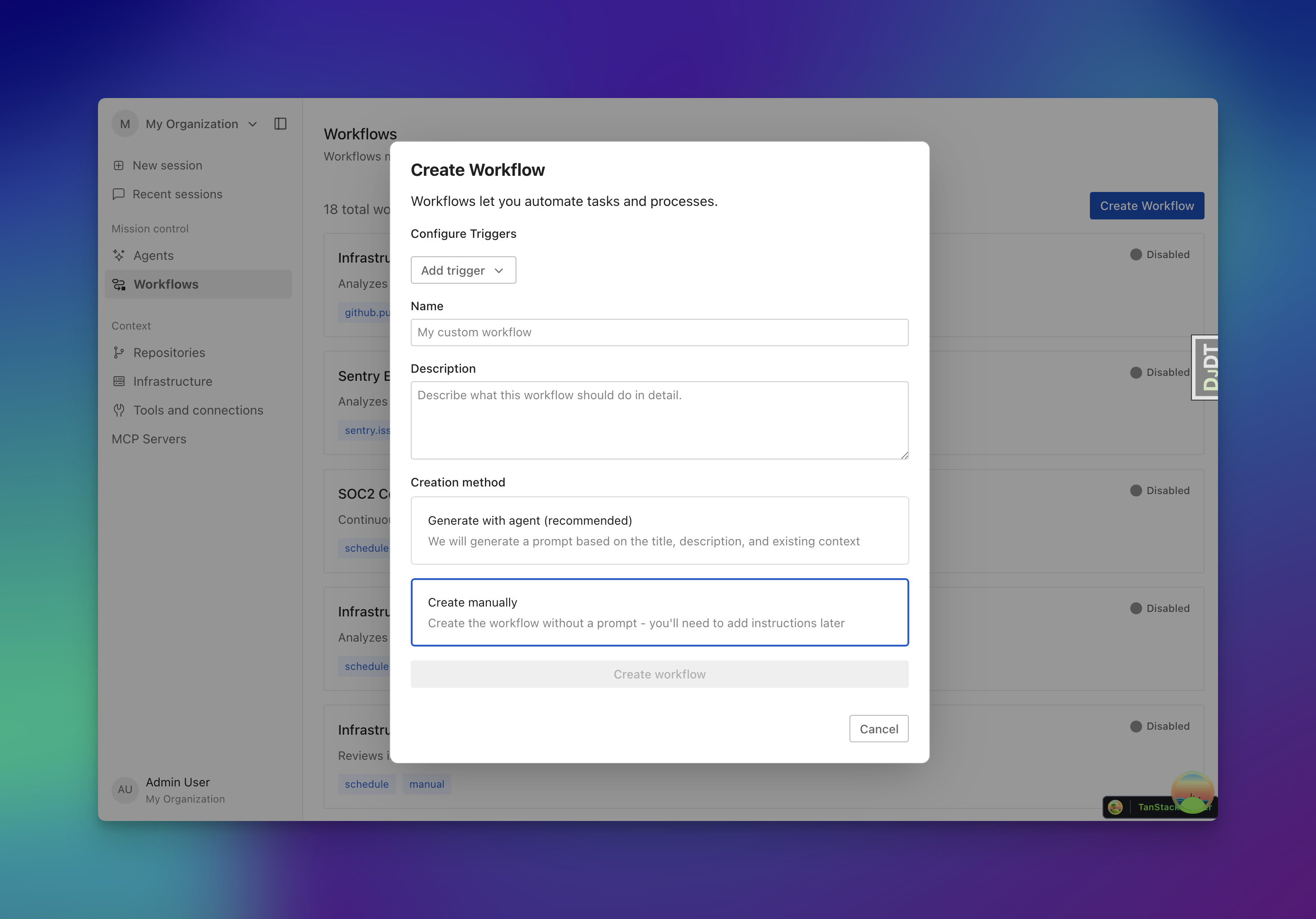Click the sidebar collapse panel icon

(x=280, y=124)
